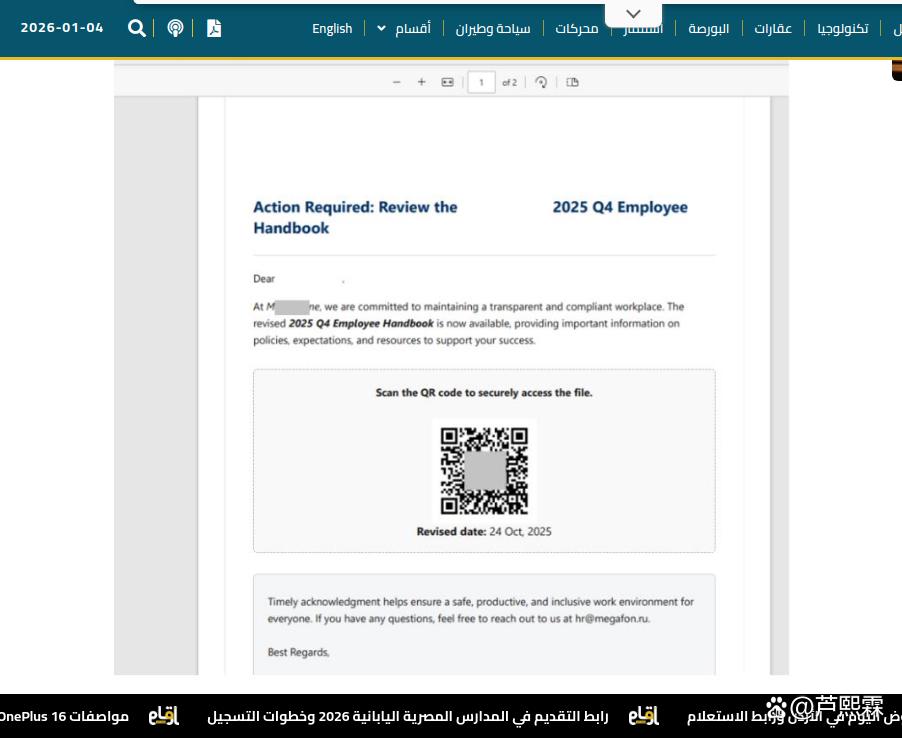Expand the أقسام sections dropdown
The width and height of the screenshot is (902, 738).
click(404, 28)
